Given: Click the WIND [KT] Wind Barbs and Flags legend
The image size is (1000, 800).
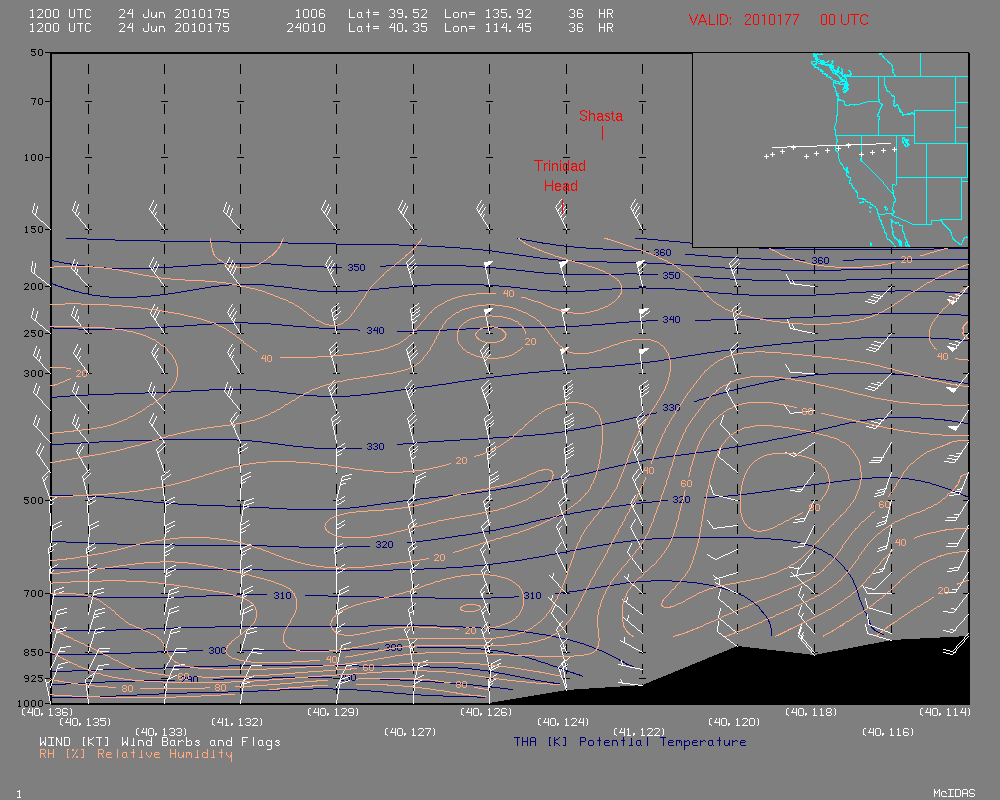Looking at the screenshot, I should [x=159, y=742].
